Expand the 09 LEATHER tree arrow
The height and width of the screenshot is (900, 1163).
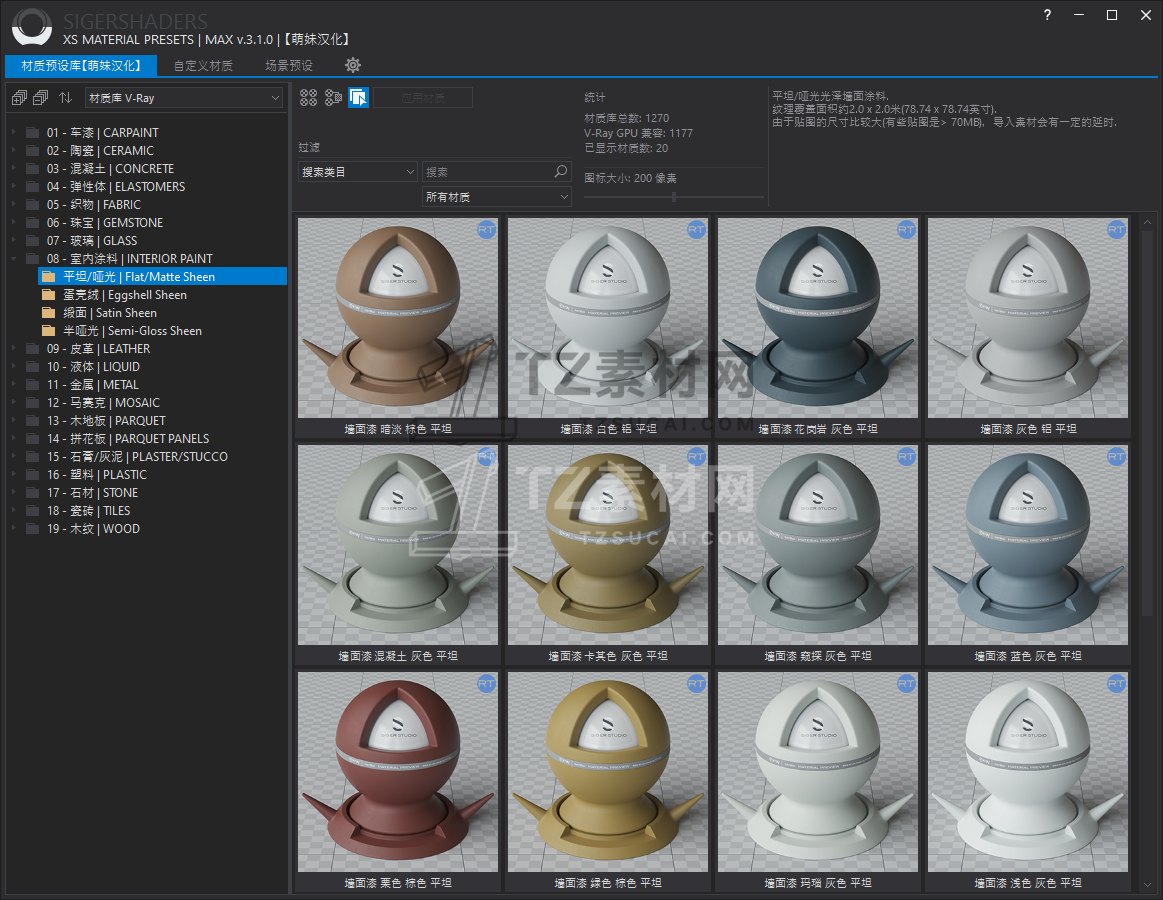13,348
